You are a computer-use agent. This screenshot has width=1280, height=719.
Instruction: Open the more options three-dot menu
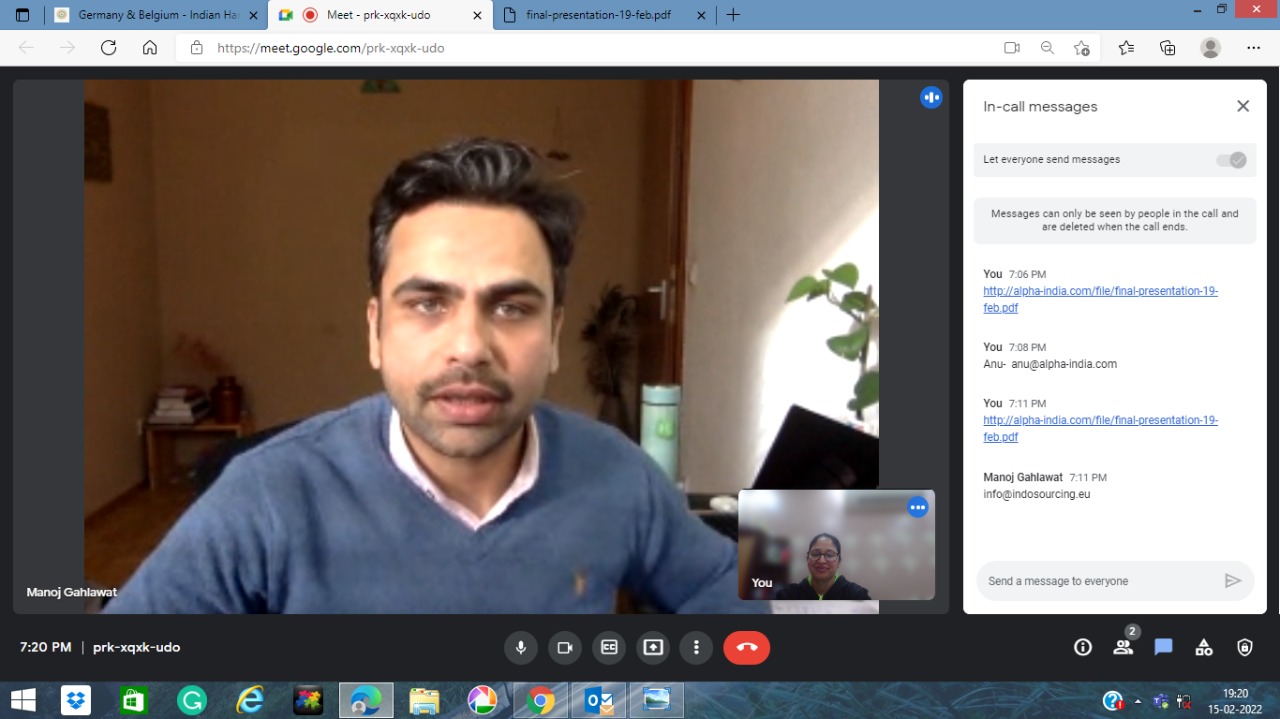click(x=696, y=647)
